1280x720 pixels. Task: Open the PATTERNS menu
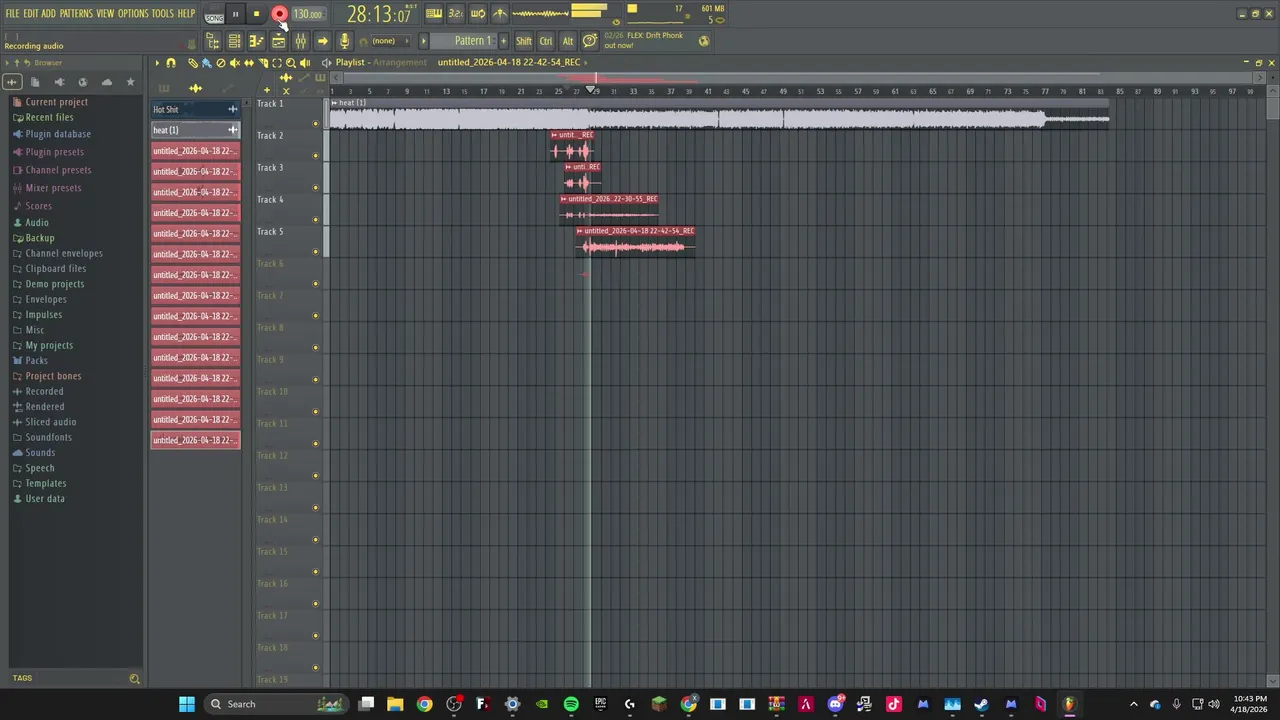pos(76,14)
